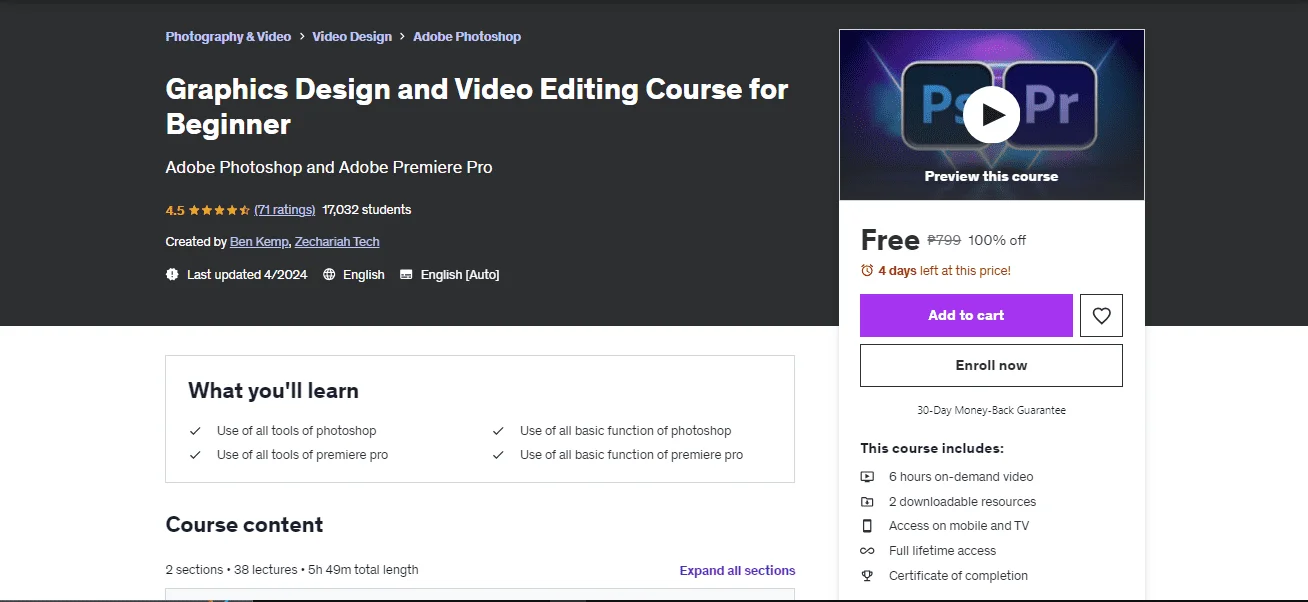The image size is (1308, 602).
Task: Click the downloadable resources icon
Action: point(867,502)
